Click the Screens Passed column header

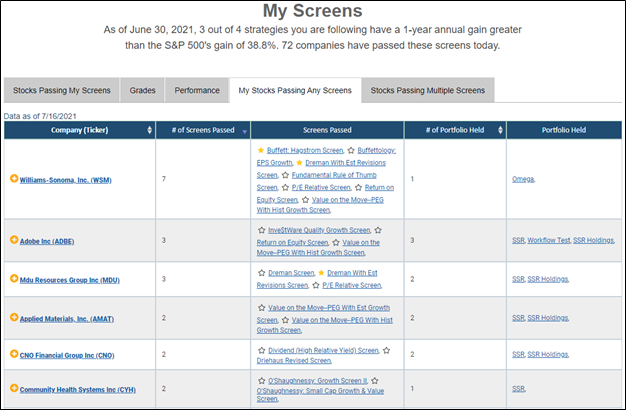pos(327,130)
